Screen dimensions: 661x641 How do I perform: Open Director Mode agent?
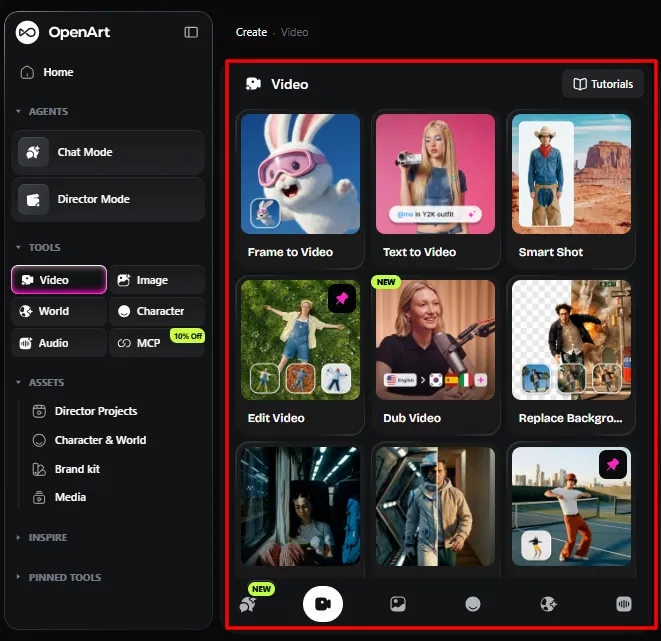click(108, 199)
